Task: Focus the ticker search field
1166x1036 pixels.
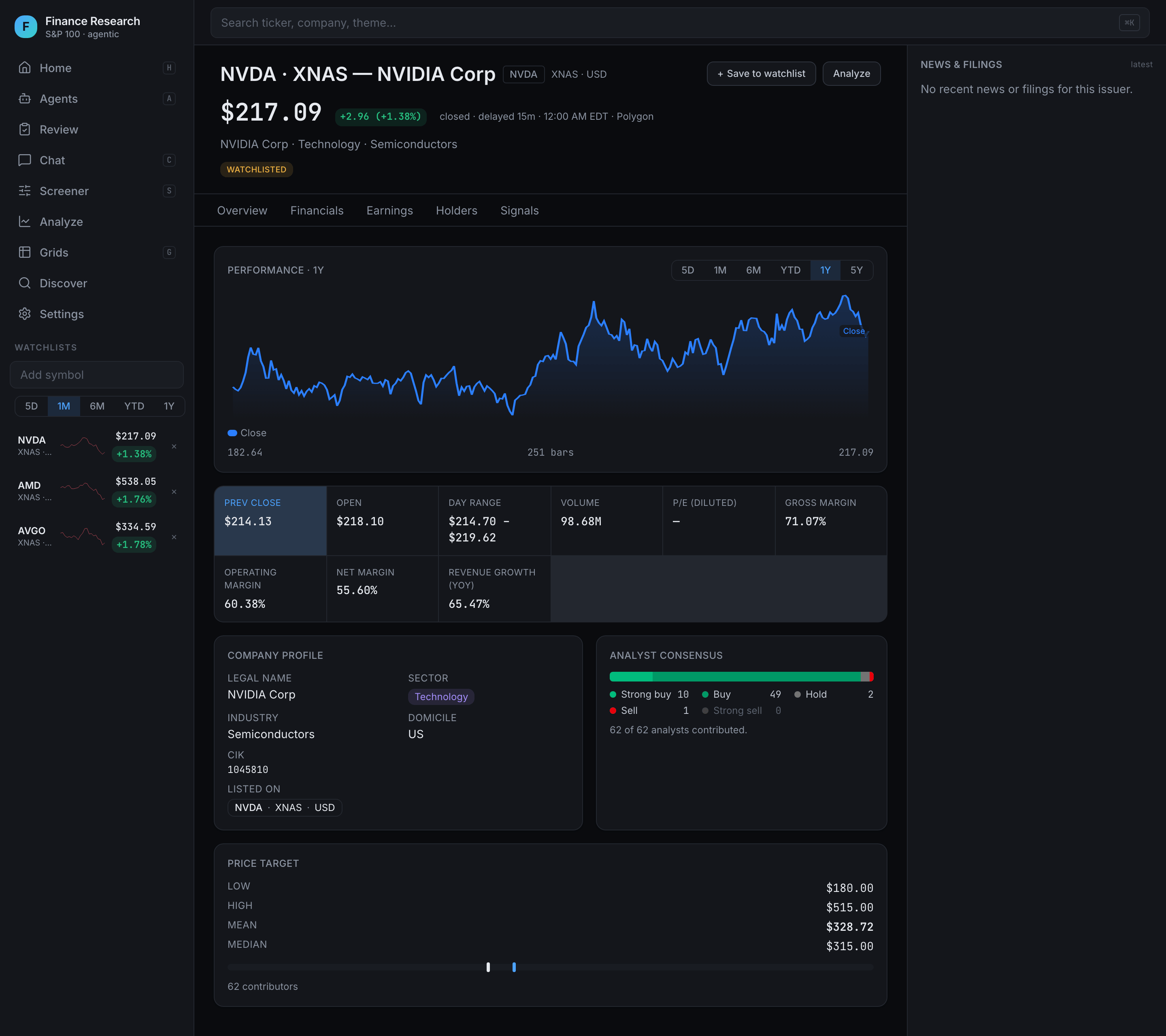Action: pos(679,23)
